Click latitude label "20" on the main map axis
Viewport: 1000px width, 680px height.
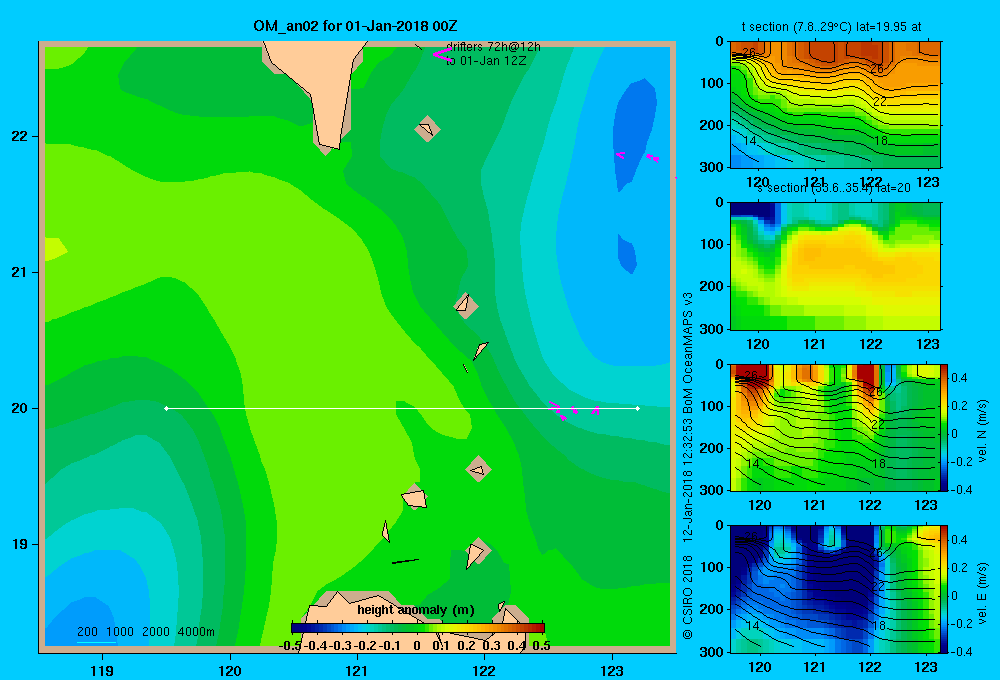(20, 408)
